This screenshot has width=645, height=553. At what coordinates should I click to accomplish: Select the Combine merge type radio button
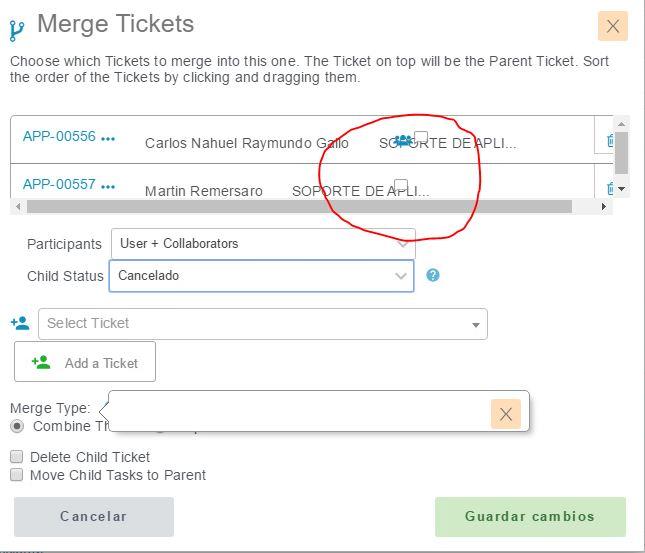(x=17, y=426)
